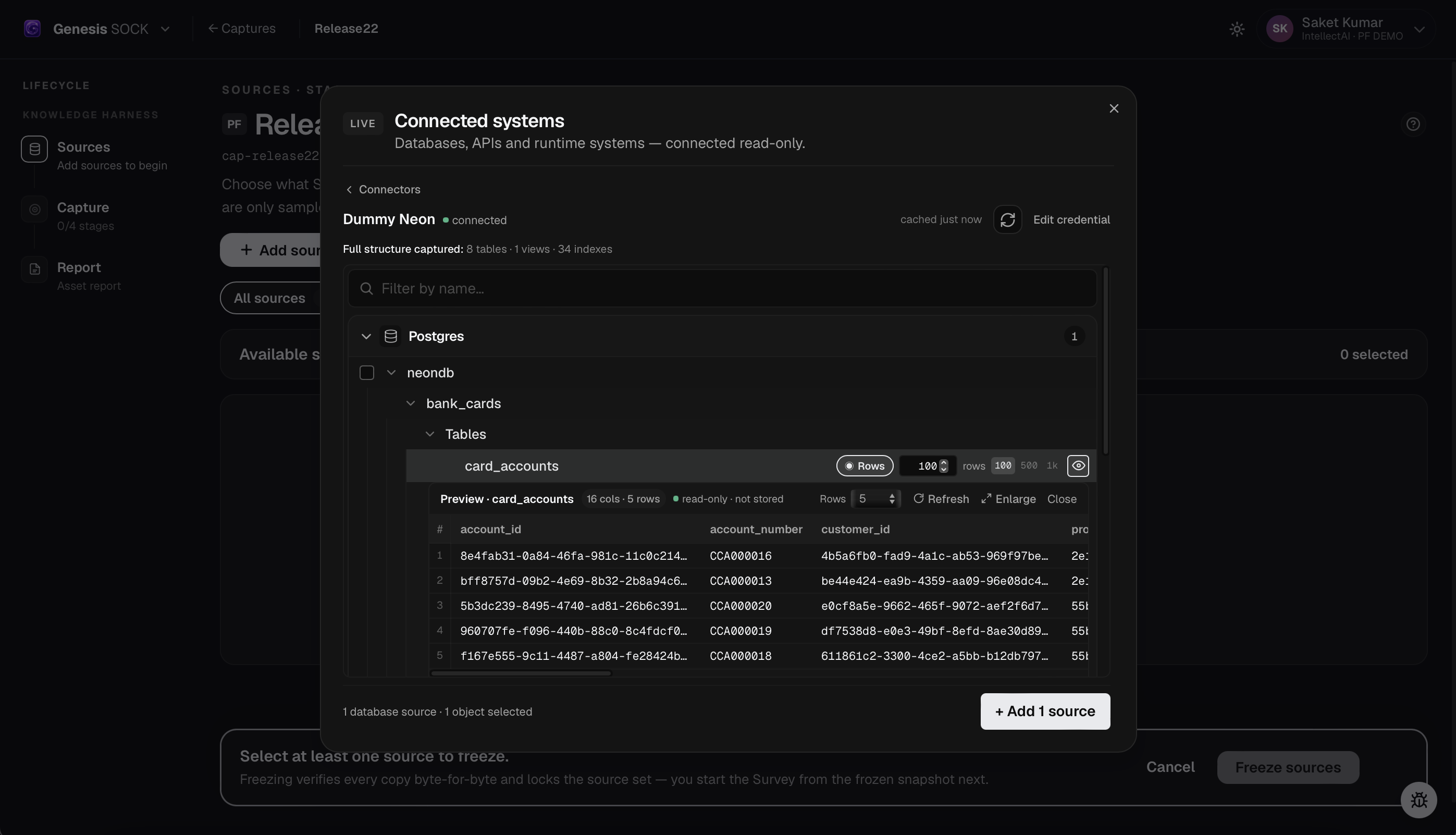Viewport: 1456px width, 835px height.
Task: Click the Report document icon in sidebar
Action: pos(34,269)
